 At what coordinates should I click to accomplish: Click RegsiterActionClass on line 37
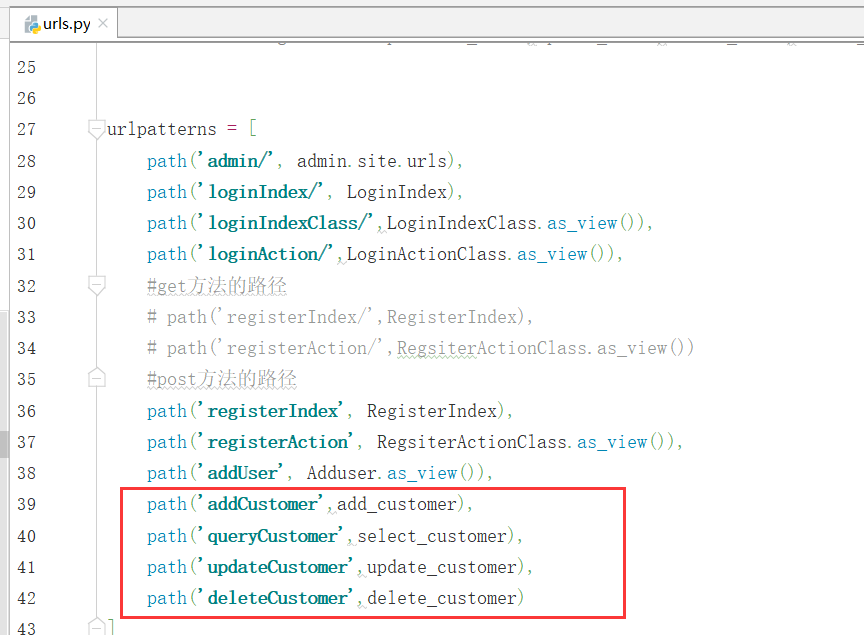(x=472, y=442)
